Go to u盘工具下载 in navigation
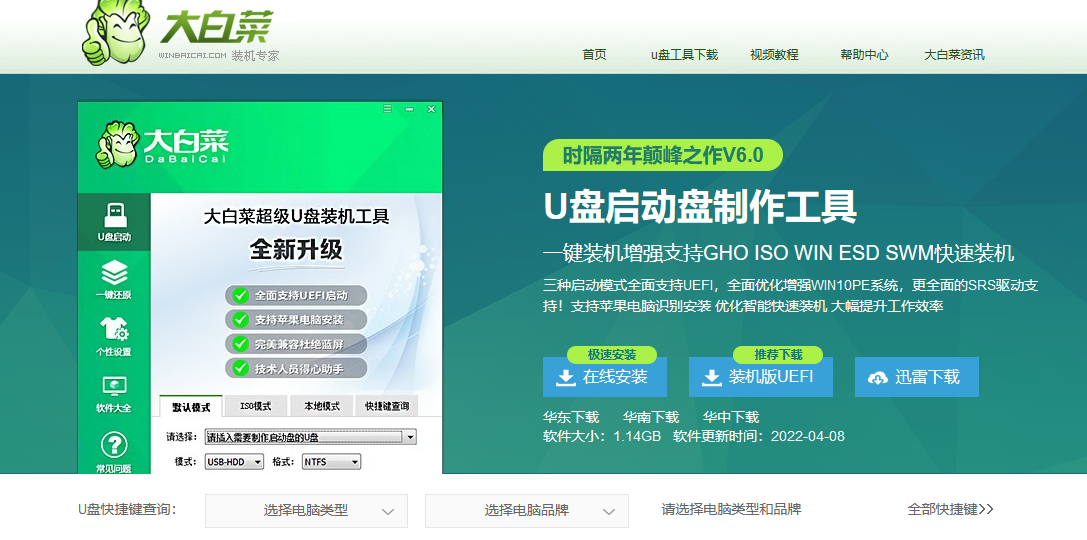Screen dimensions: 1087x540 [x=684, y=55]
